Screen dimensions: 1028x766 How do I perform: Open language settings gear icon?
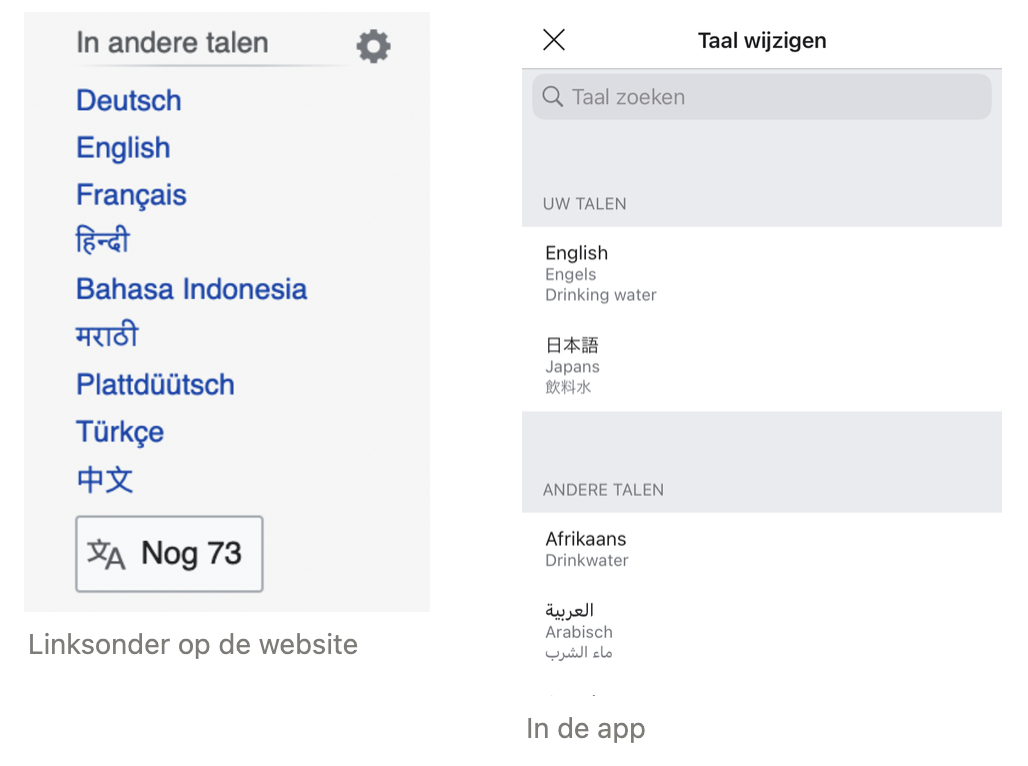pos(373,46)
